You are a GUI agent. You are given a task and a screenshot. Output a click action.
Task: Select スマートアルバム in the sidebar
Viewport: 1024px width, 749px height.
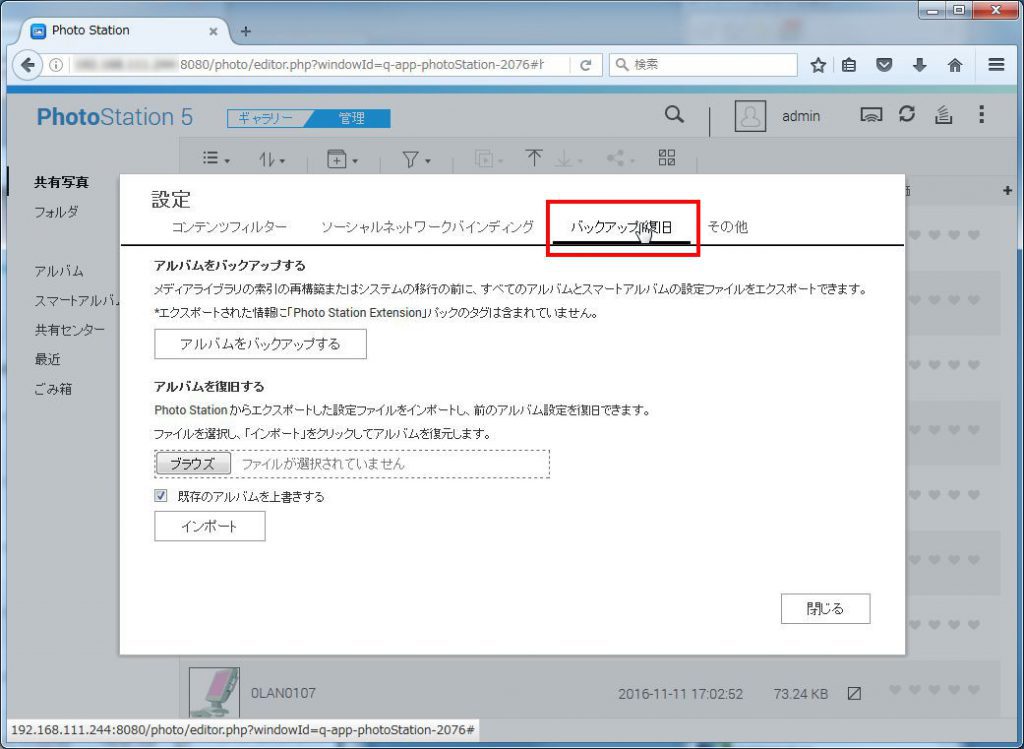[x=77, y=301]
